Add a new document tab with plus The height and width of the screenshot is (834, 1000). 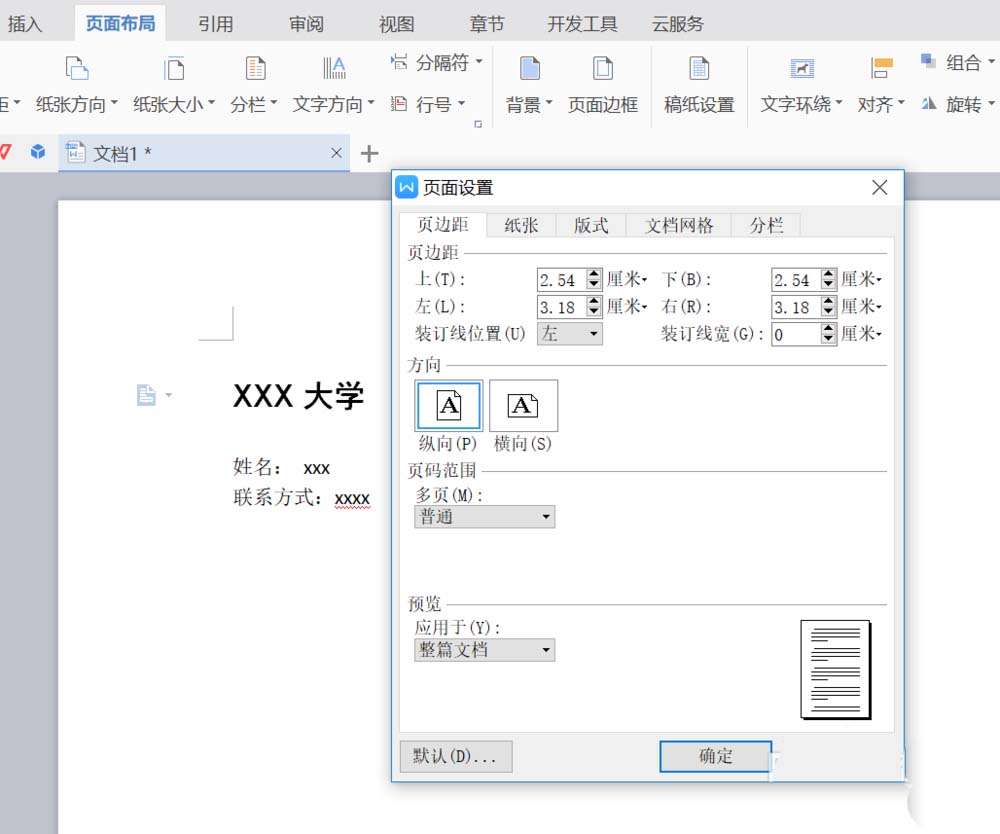click(369, 154)
